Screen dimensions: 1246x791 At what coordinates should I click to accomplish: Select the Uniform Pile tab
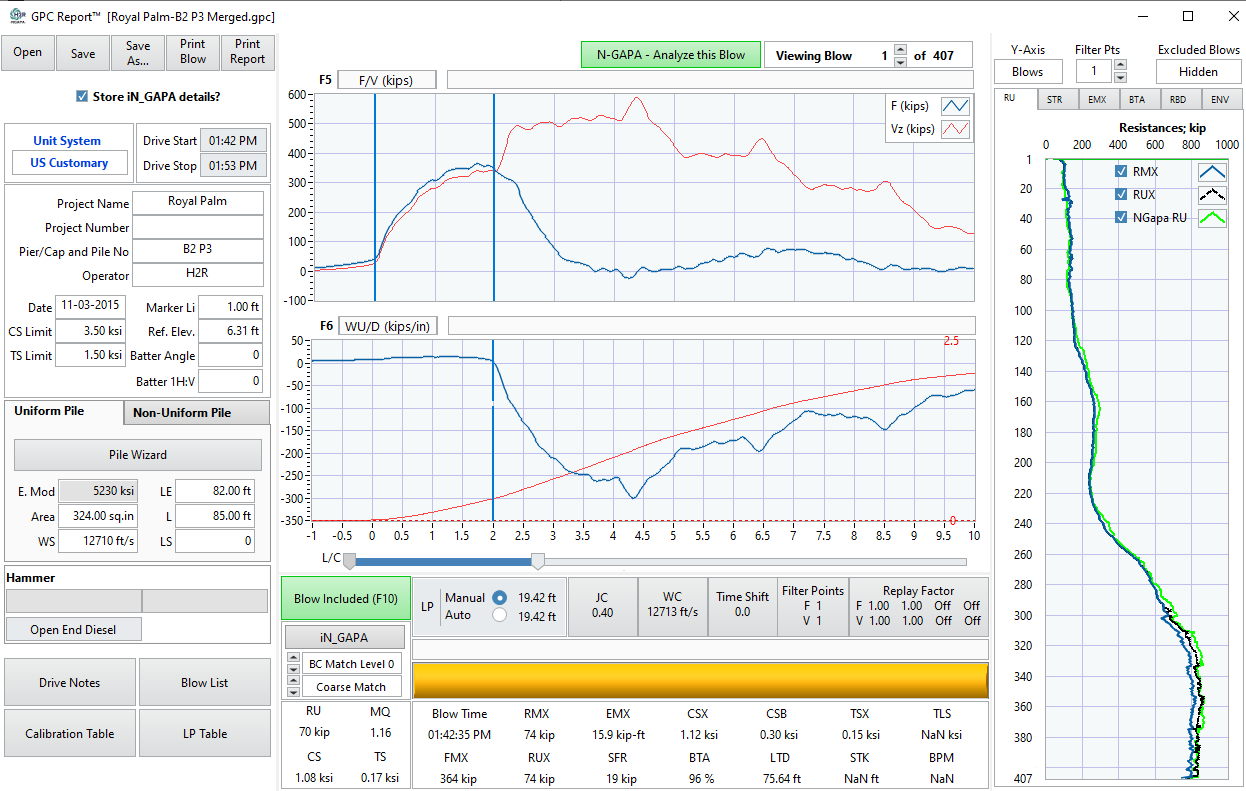pyautogui.click(x=63, y=412)
